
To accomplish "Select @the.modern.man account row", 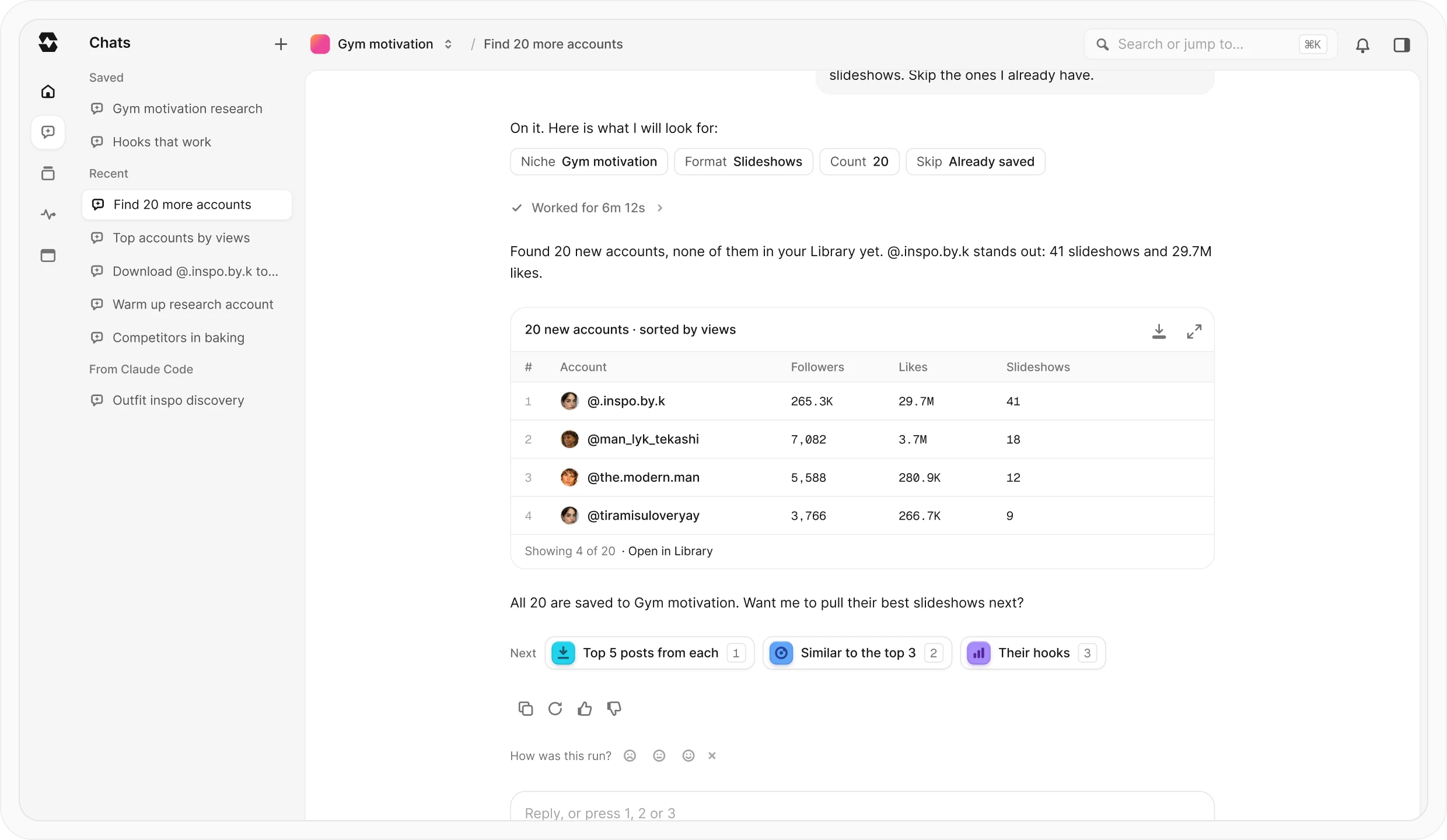I will coord(862,478).
